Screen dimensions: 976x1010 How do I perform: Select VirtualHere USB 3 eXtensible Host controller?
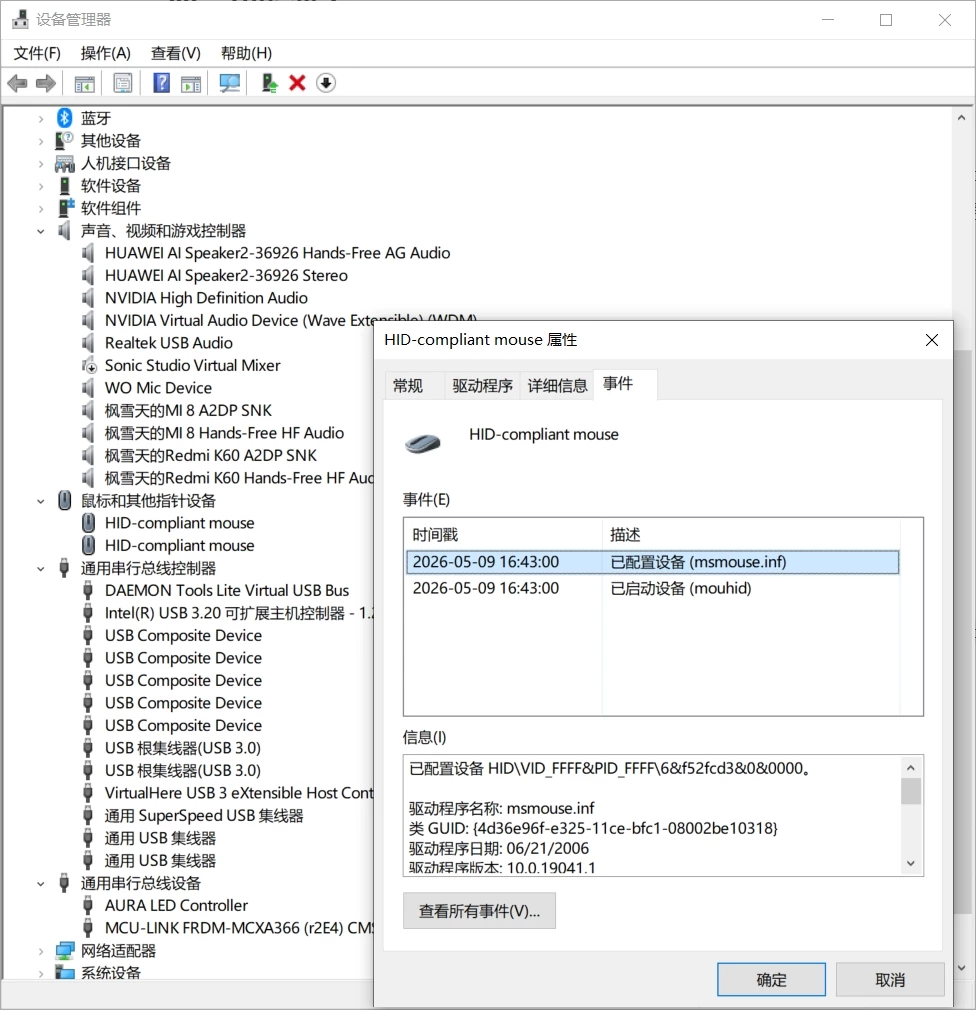239,793
